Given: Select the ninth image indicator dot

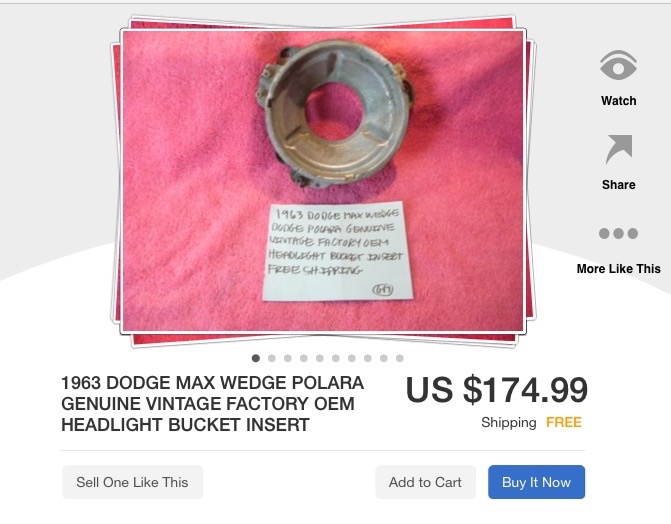Looking at the screenshot, I should pyautogui.click(x=383, y=358).
